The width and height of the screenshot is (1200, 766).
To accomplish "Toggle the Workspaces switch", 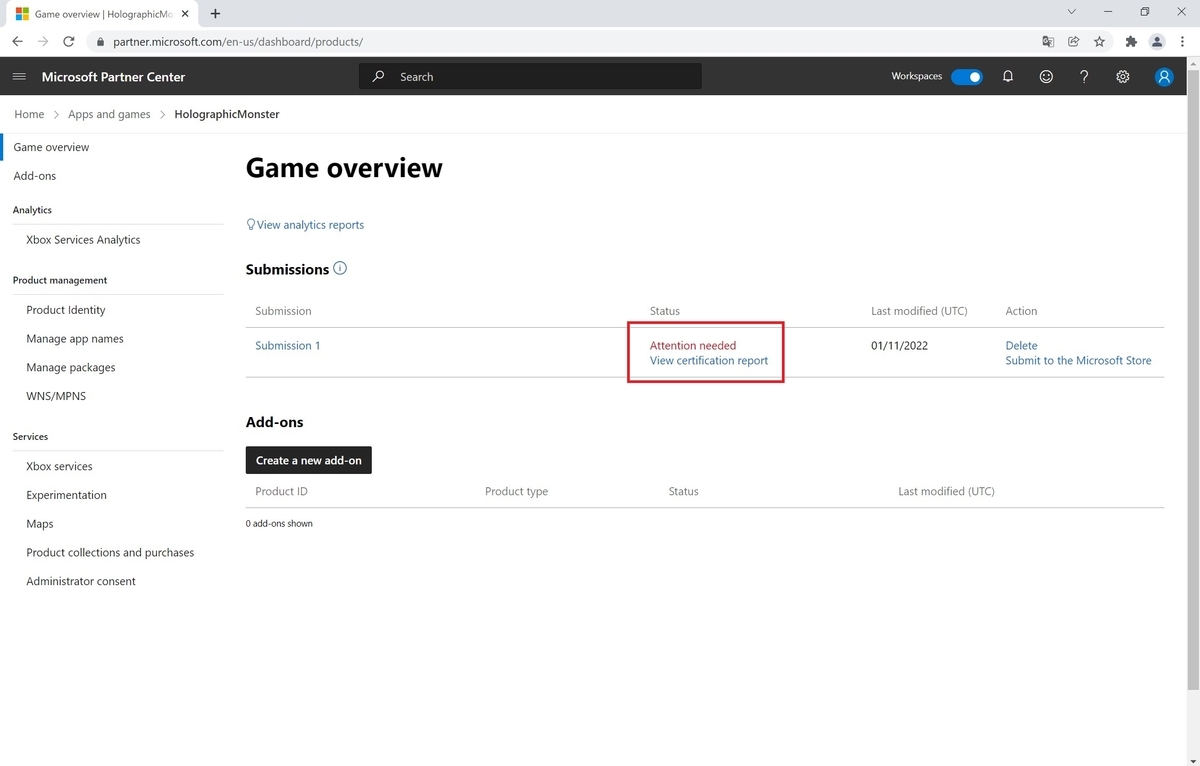I will 967,77.
